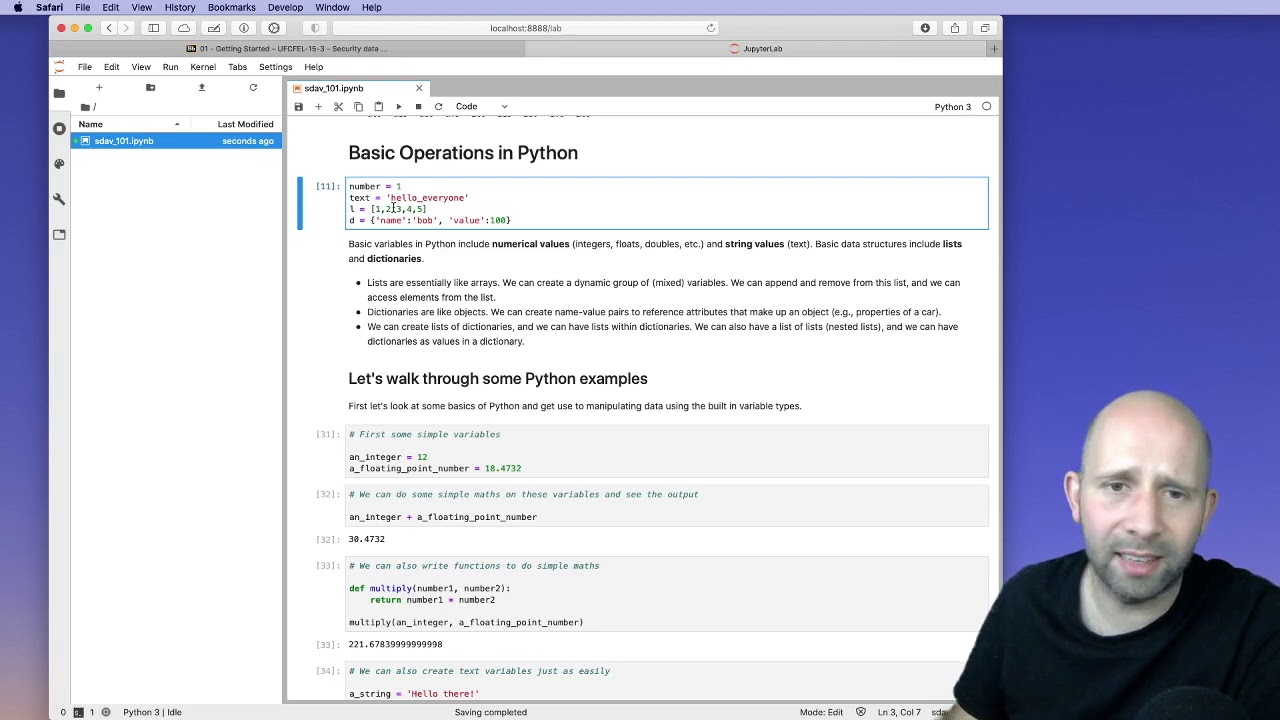Open the notebook tools wrench tab
The image size is (1280, 720).
point(59,199)
